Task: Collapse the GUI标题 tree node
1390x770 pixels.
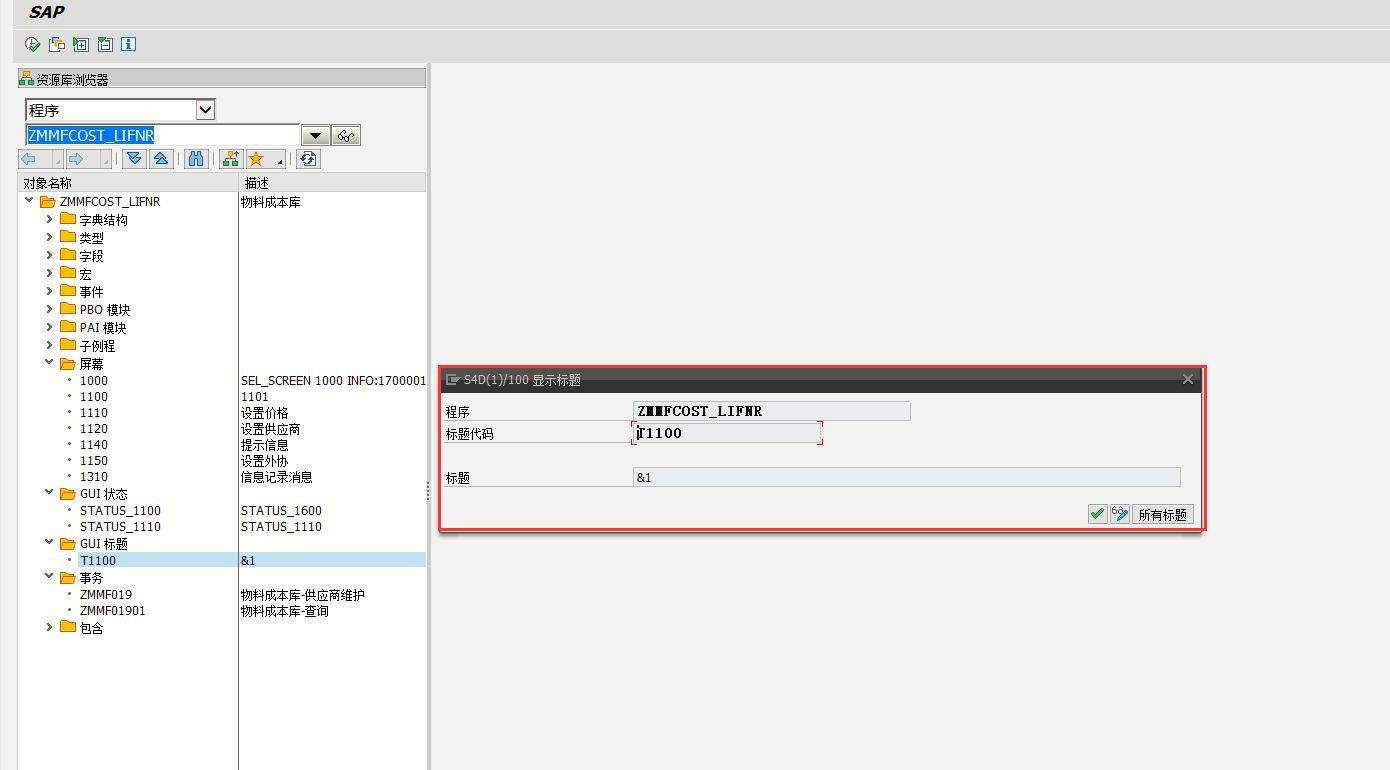Action: 49,543
